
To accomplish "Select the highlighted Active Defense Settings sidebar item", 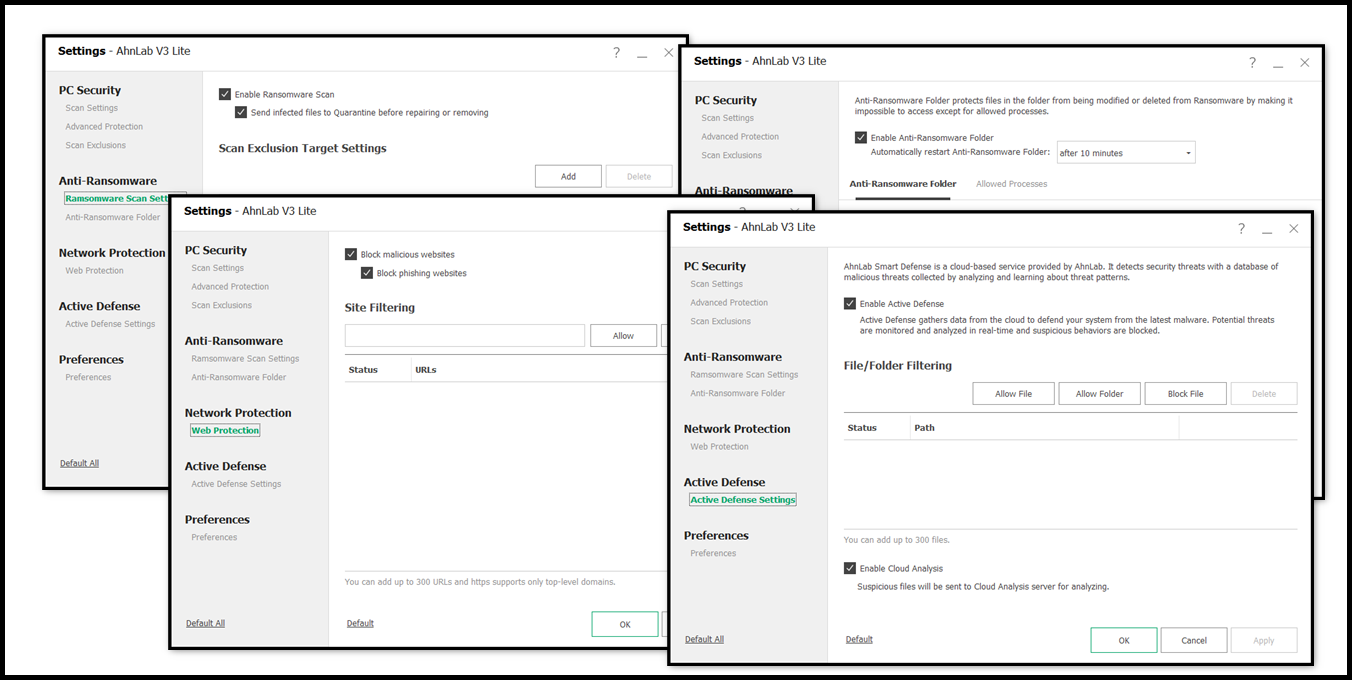I will pos(743,500).
